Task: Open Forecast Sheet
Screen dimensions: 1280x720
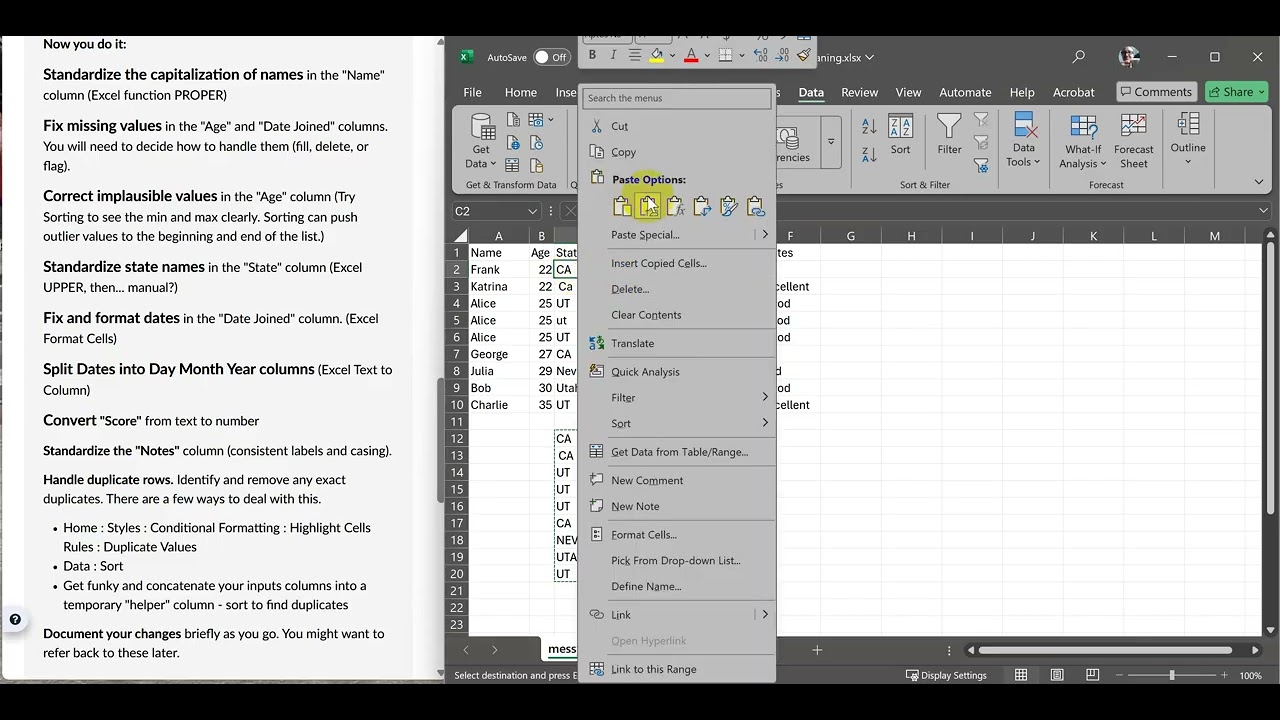Action: tap(1133, 141)
